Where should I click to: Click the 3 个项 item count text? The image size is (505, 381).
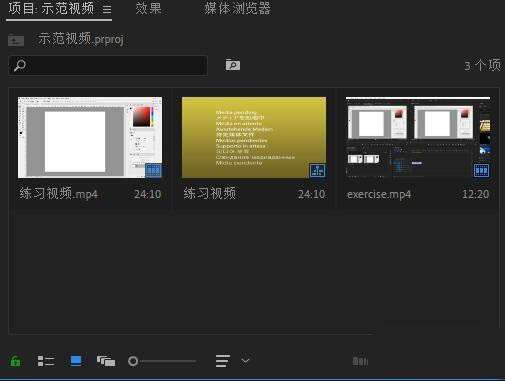(482, 65)
